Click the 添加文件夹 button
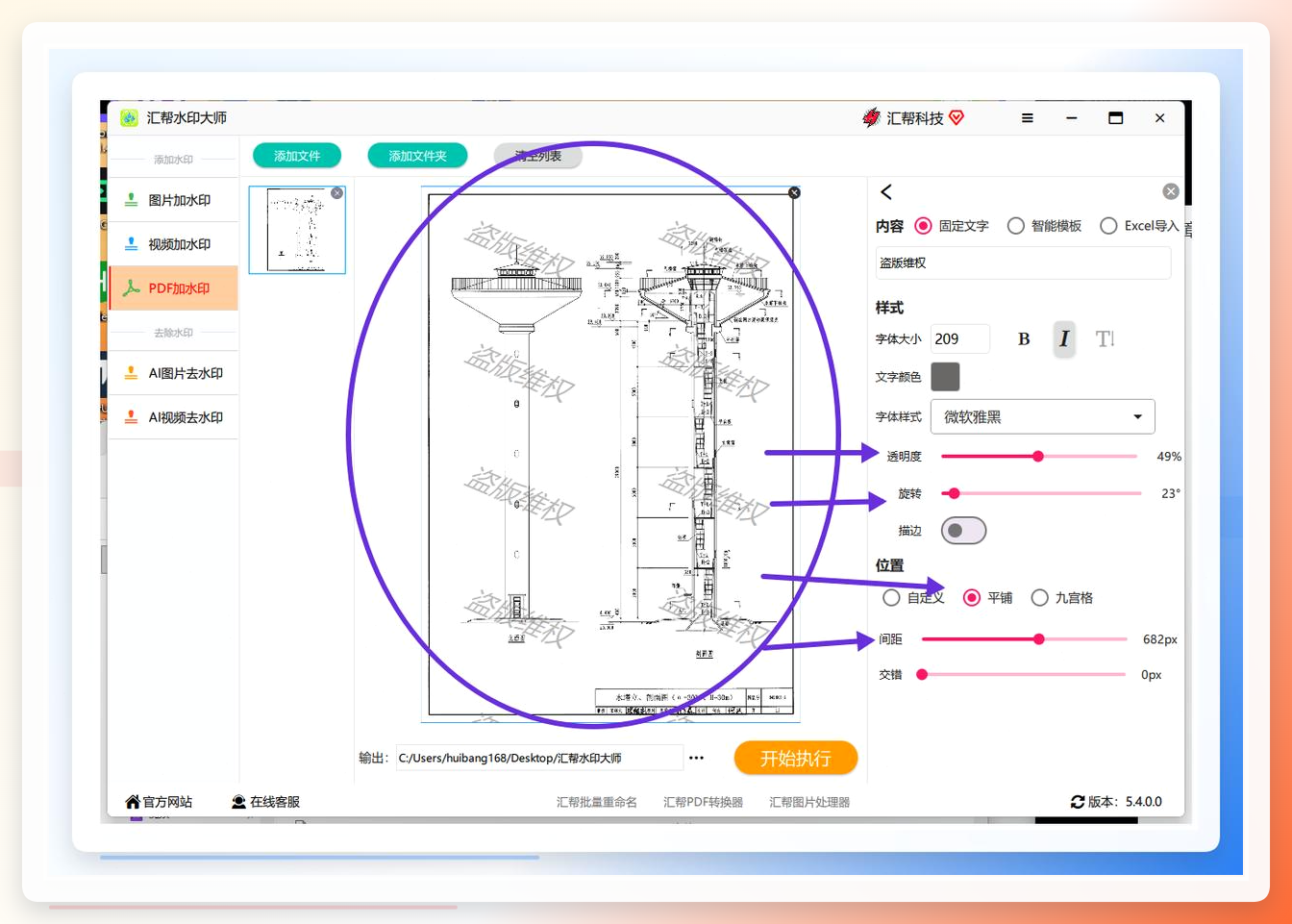Viewport: 1292px width, 924px height. click(417, 156)
